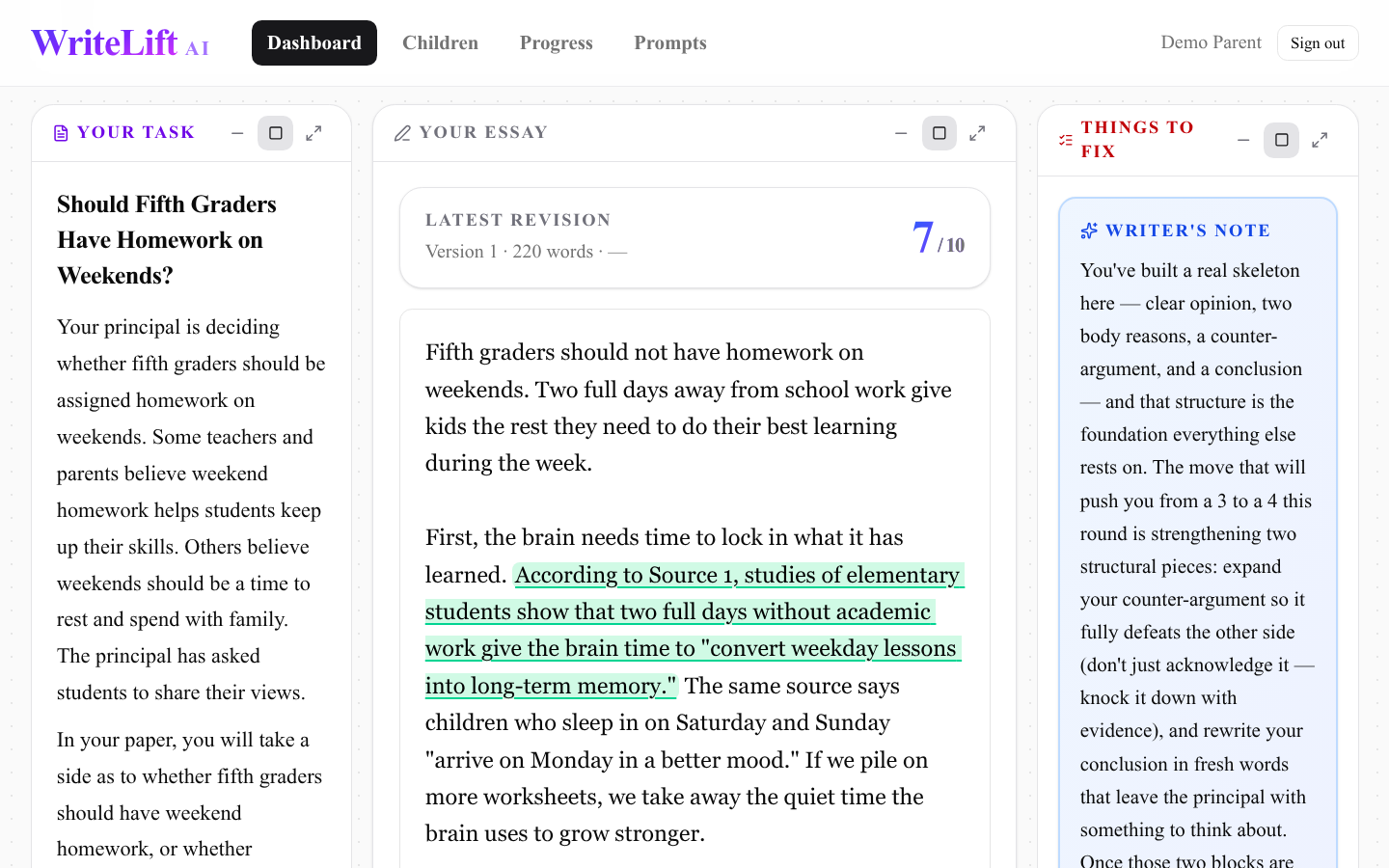Switch to the Children tab

point(440,43)
